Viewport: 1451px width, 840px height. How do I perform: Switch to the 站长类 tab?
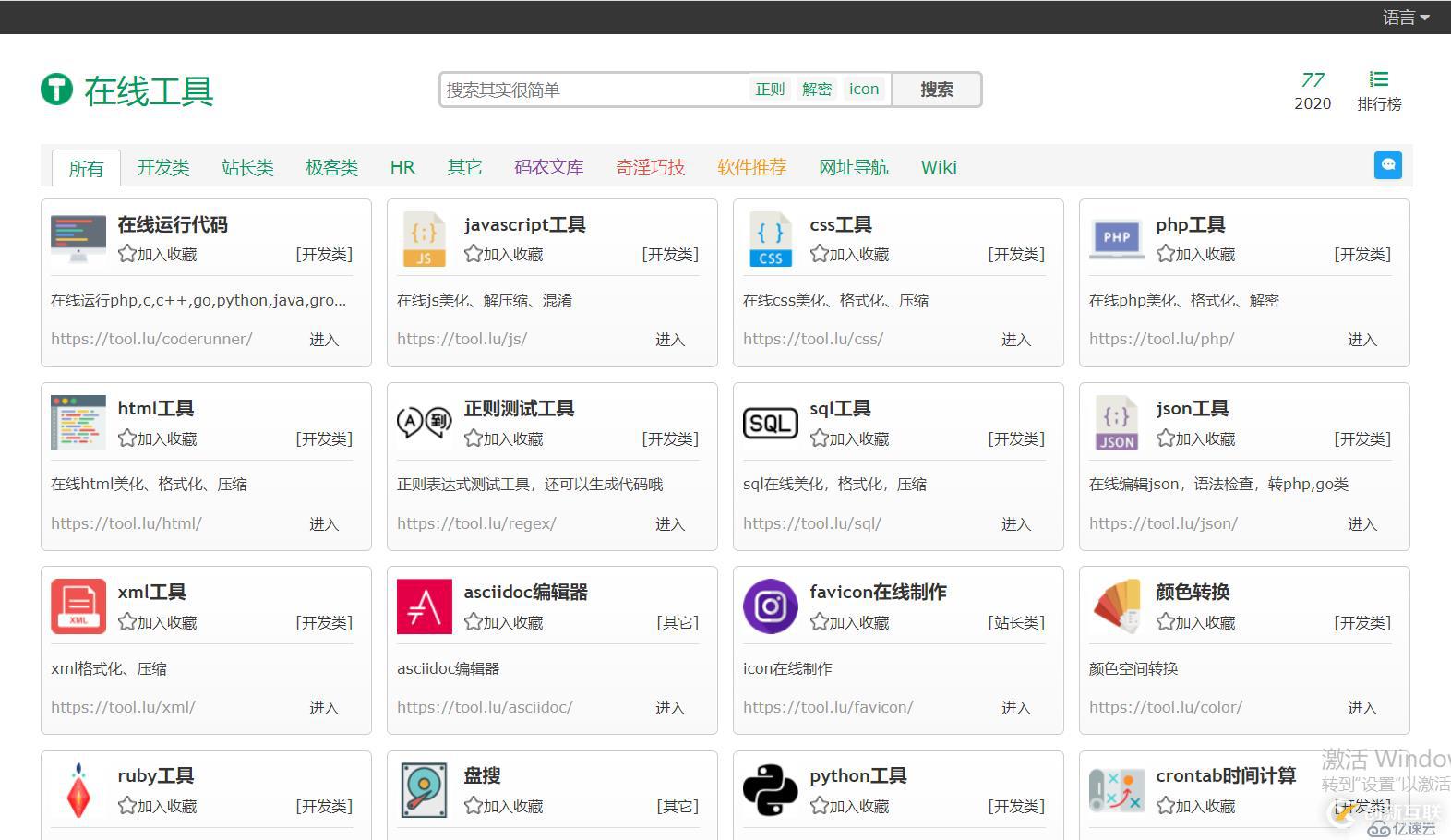[247, 167]
